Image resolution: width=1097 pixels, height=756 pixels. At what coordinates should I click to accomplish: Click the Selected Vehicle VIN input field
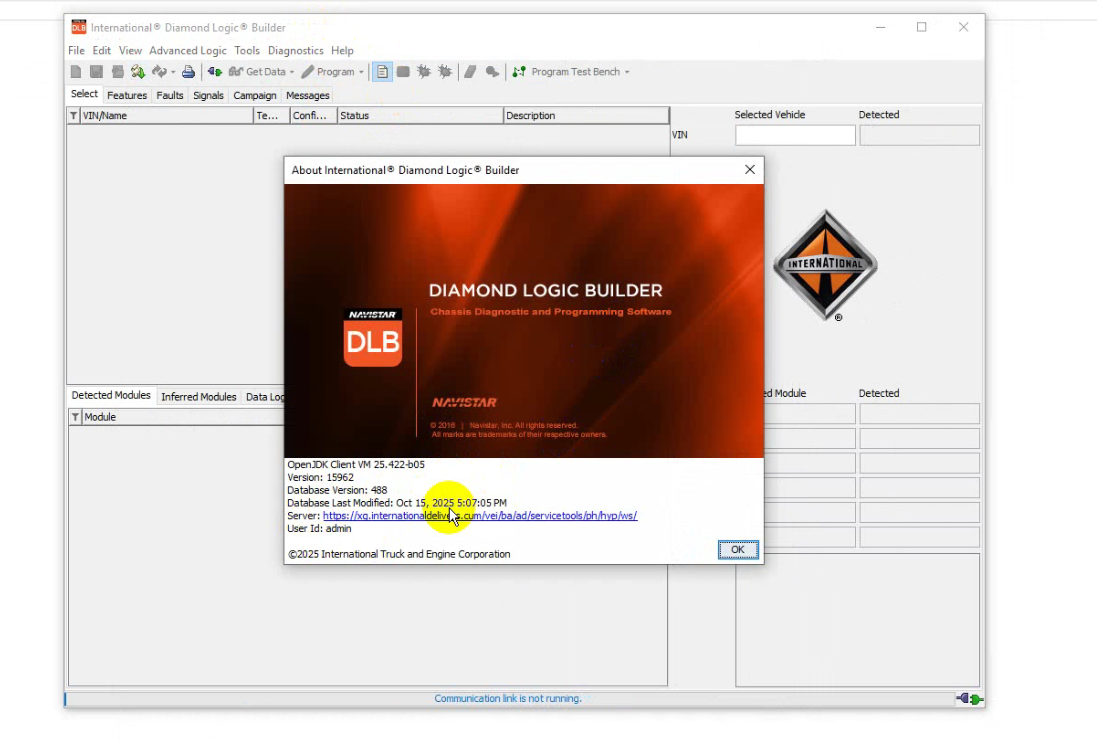[x=795, y=135]
